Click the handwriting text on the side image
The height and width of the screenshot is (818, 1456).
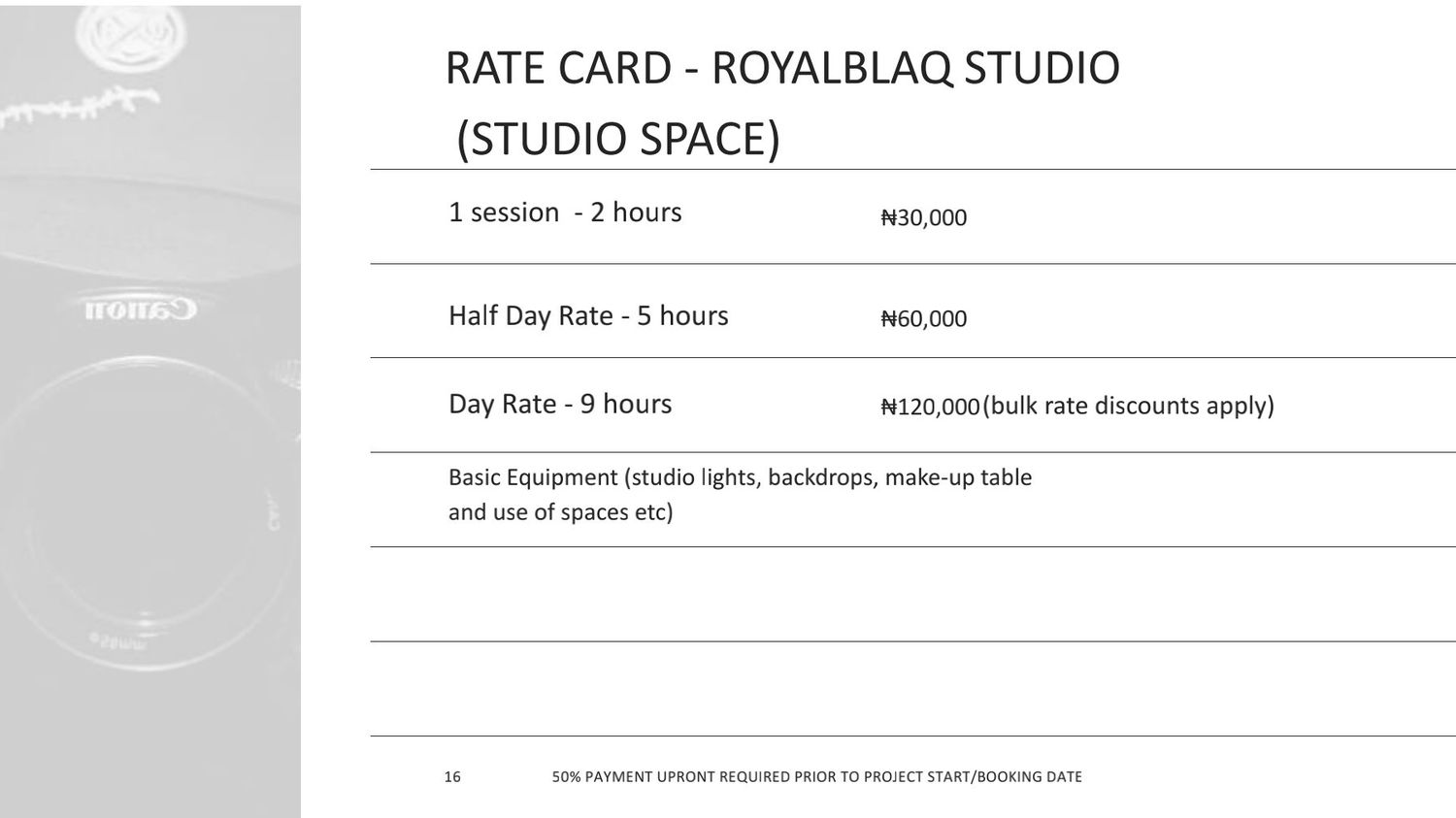click(80, 105)
